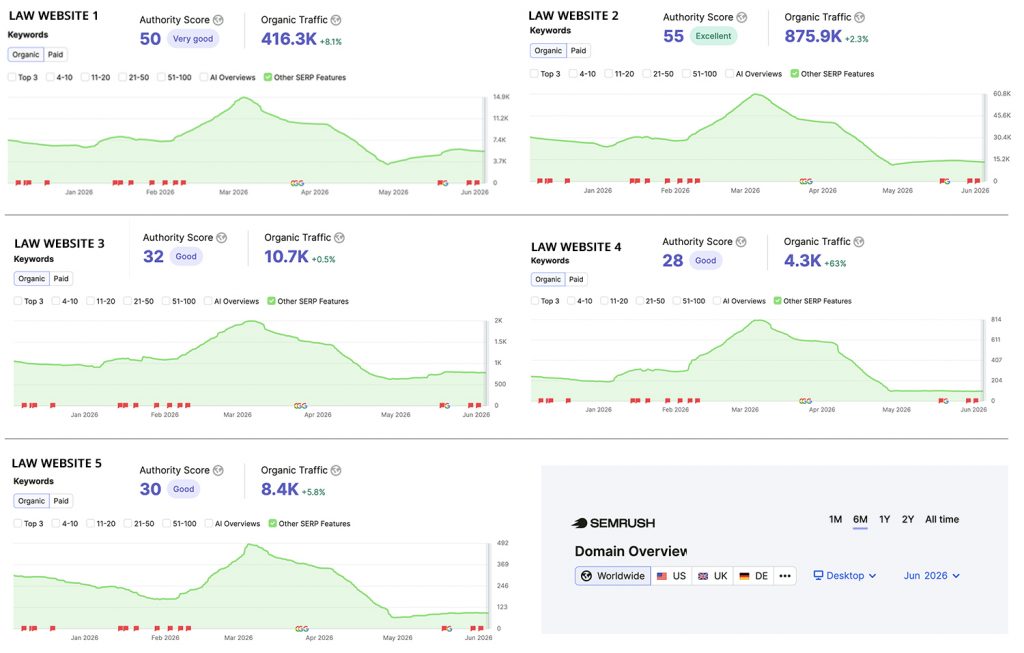Image resolution: width=1024 pixels, height=653 pixels.
Task: Click Google update marker on Law Website 5 chart
Action: coord(302,629)
